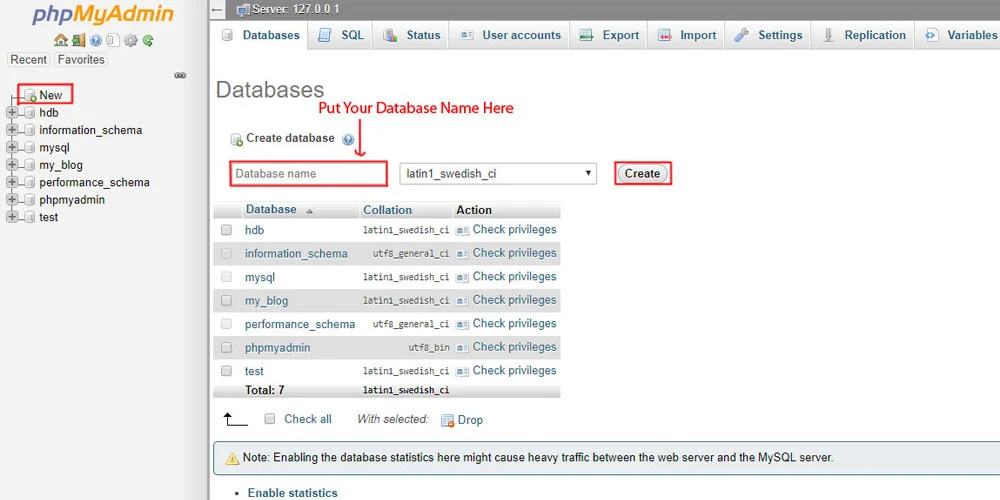Screen dimensions: 1000x500
Task: Sort by the Collation column header
Action: [x=388, y=210]
